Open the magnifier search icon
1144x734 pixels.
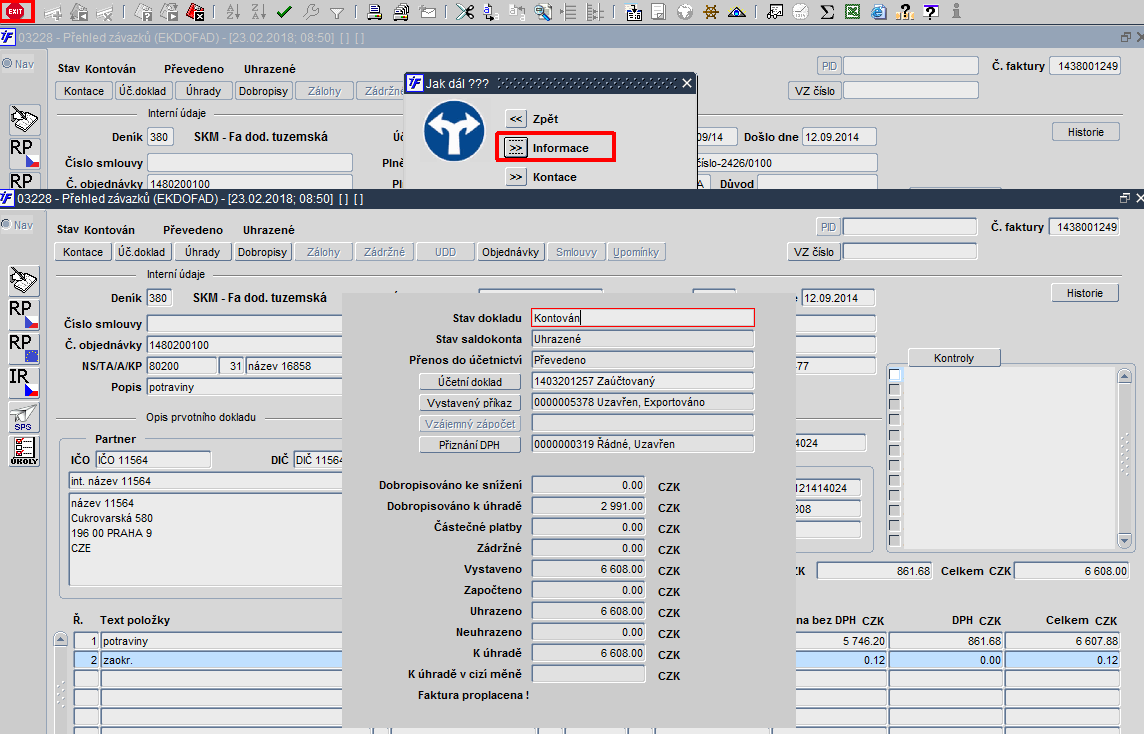coord(543,11)
